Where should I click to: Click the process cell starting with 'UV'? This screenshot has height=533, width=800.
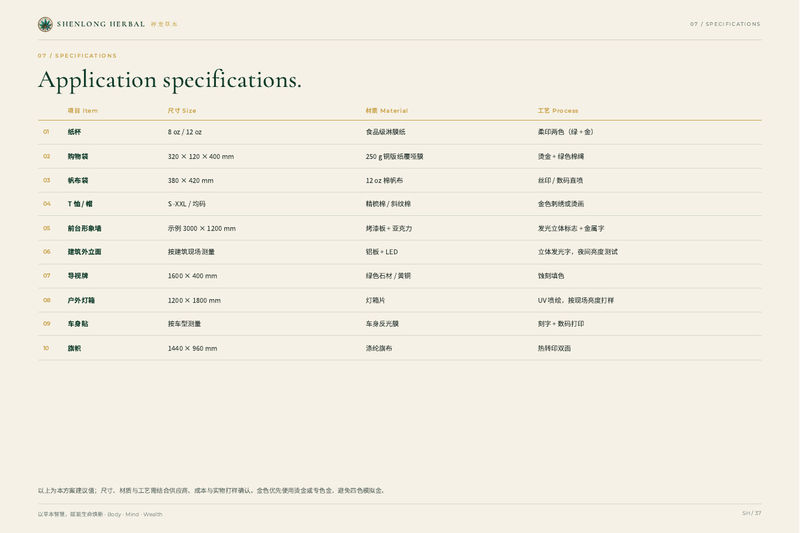576,300
